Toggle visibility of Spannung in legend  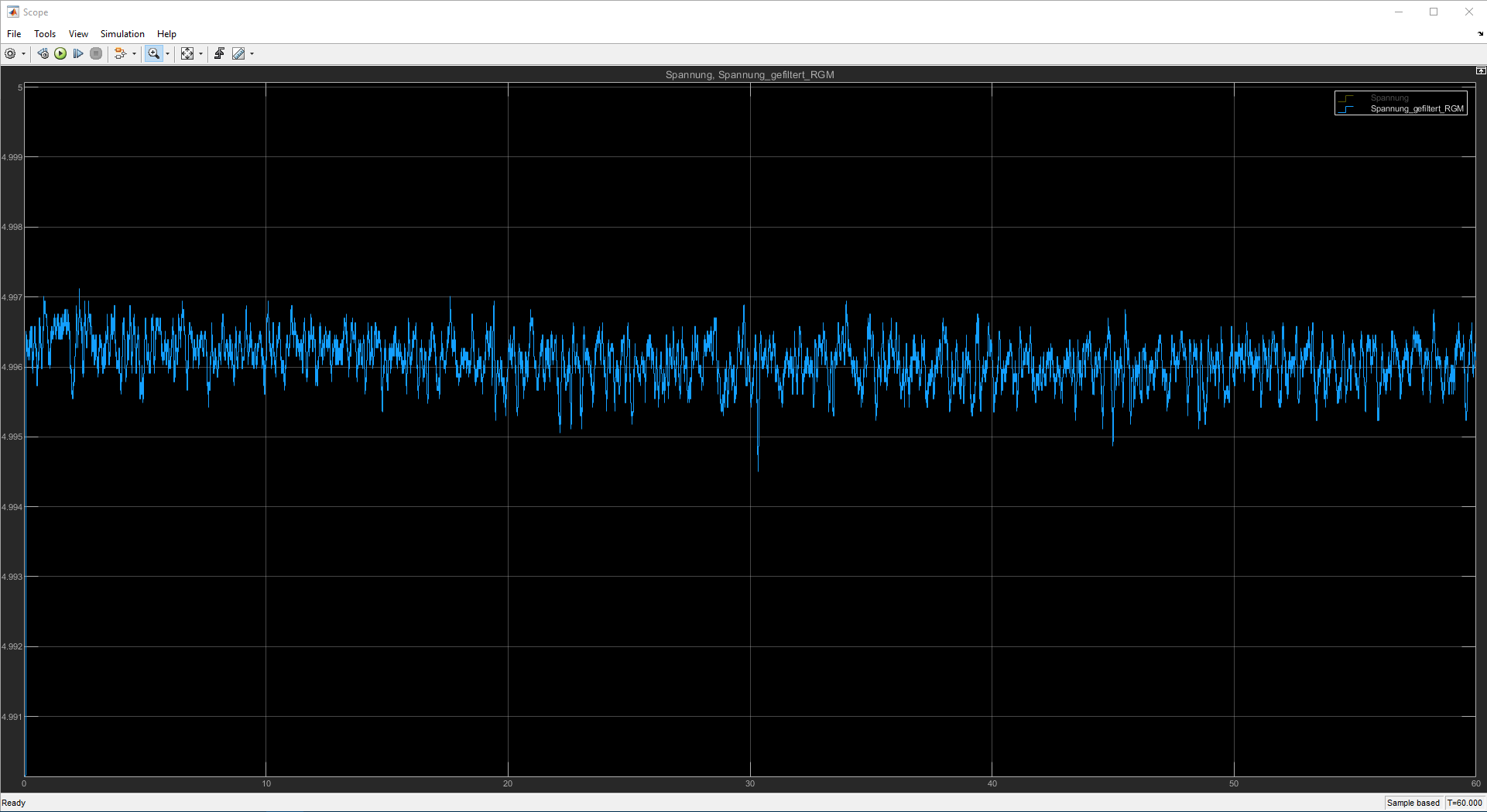(x=1389, y=98)
